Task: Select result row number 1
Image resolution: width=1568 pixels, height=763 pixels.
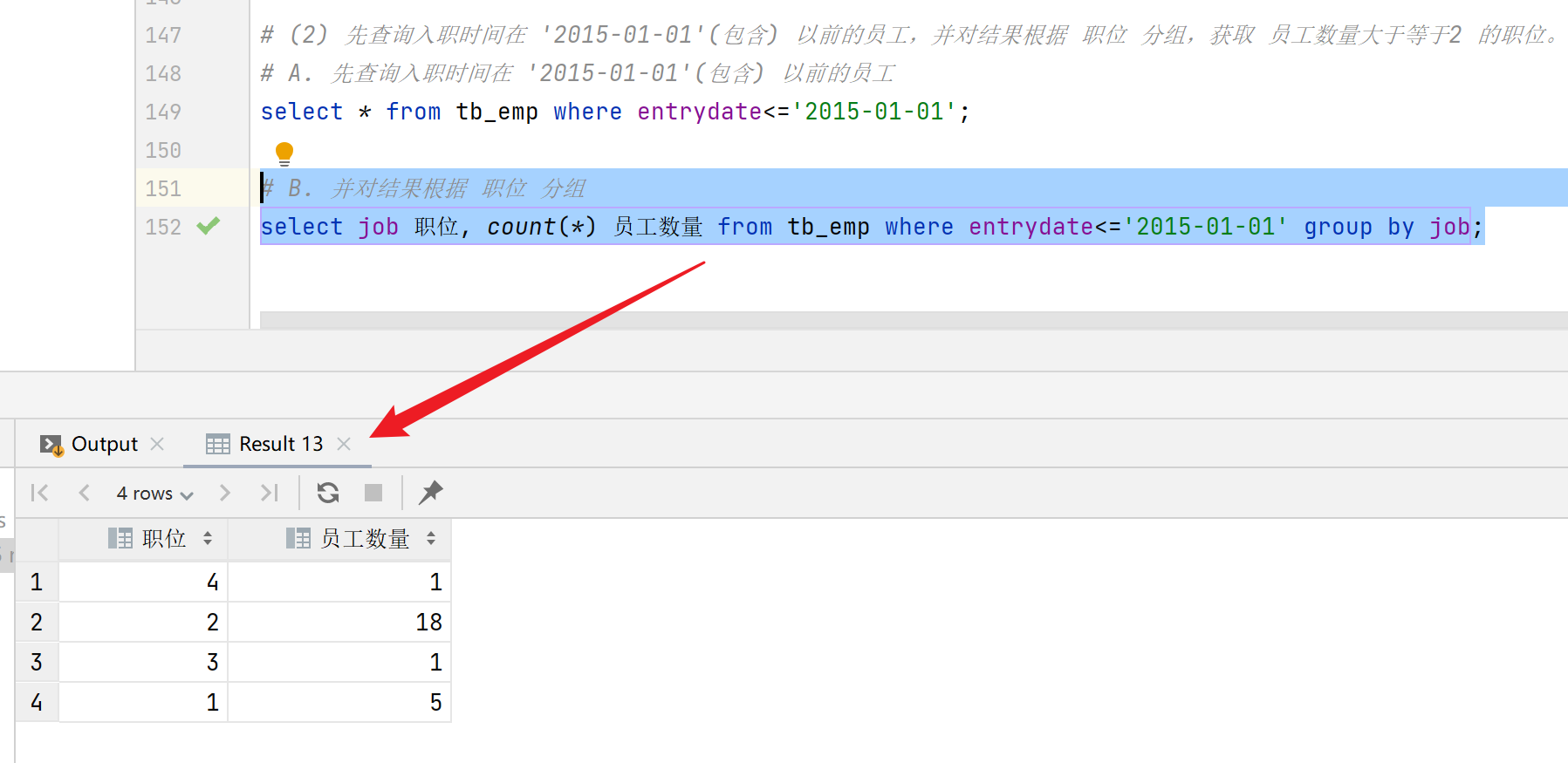Action: [x=37, y=582]
